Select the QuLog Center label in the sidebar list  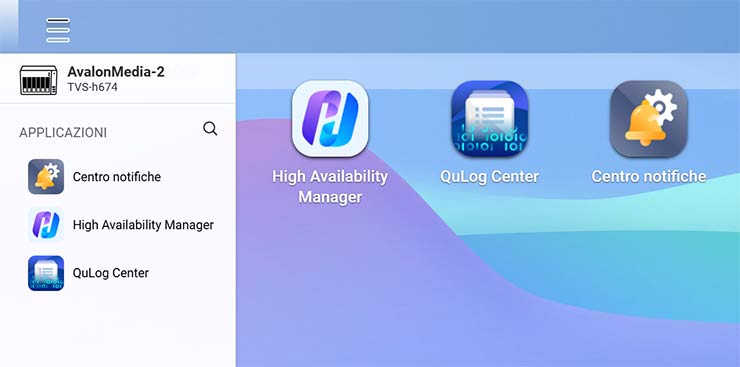110,273
